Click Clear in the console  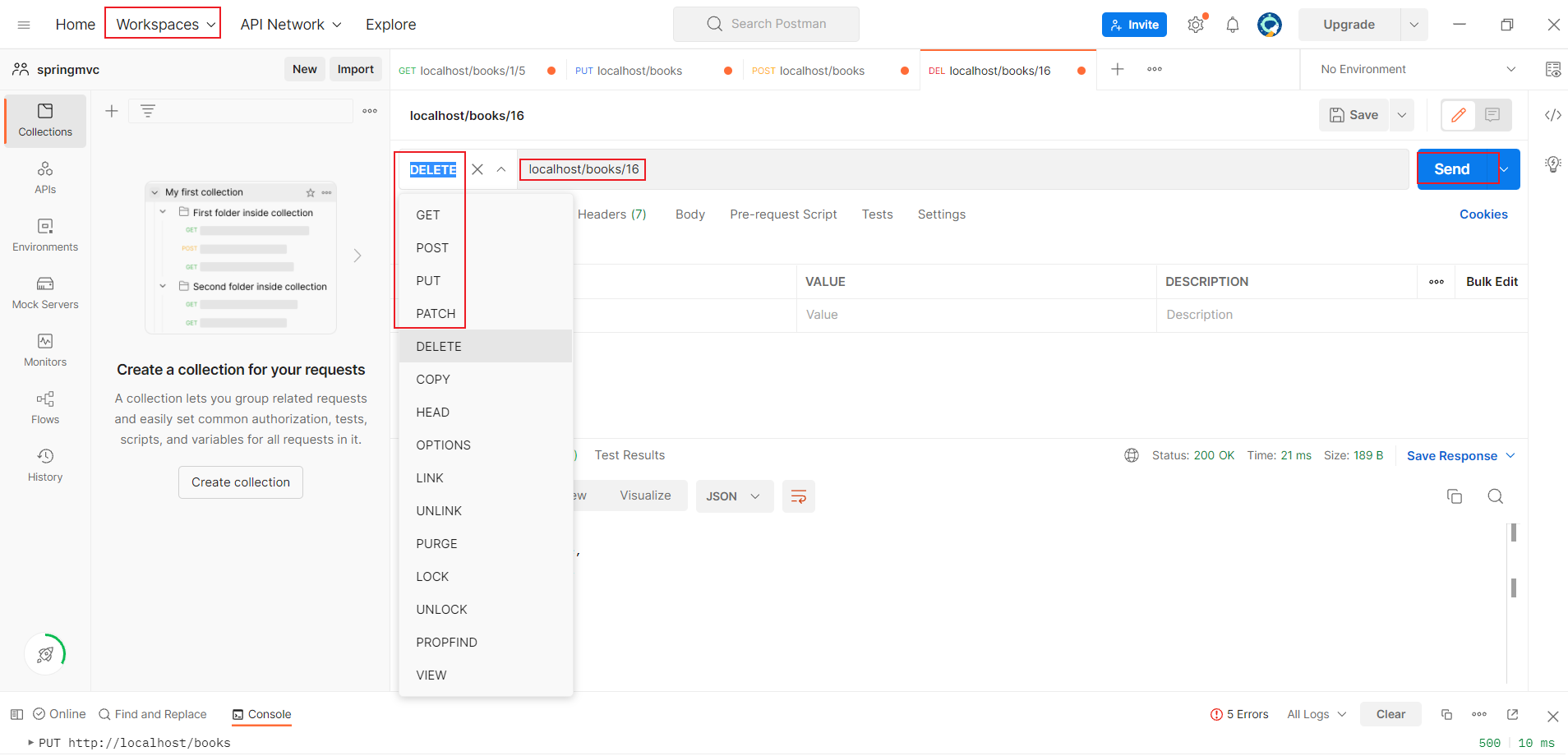pos(1391,714)
